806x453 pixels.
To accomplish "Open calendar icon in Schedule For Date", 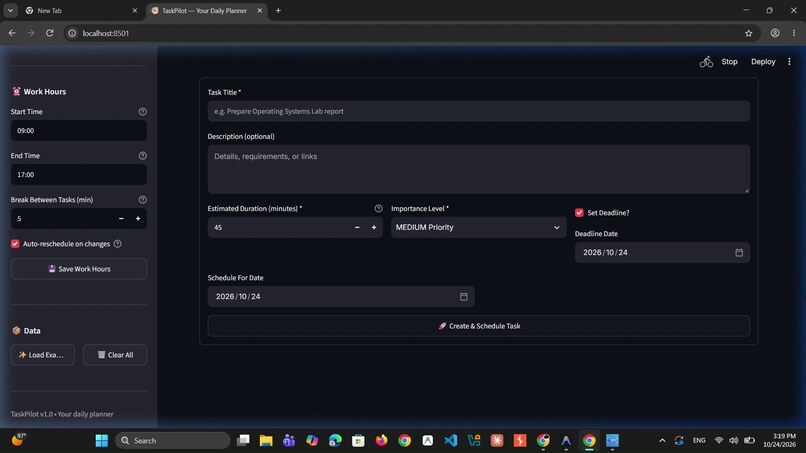I will point(464,297).
